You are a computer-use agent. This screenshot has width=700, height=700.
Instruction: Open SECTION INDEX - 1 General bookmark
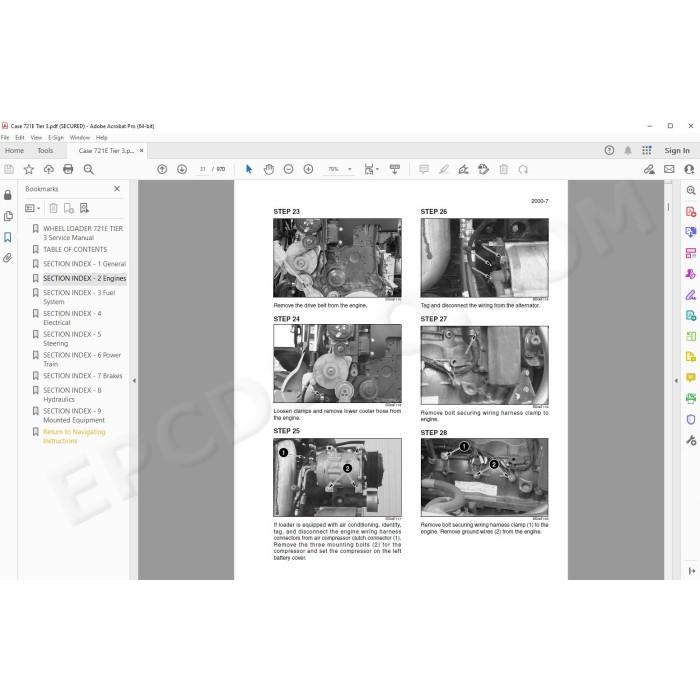[84, 264]
